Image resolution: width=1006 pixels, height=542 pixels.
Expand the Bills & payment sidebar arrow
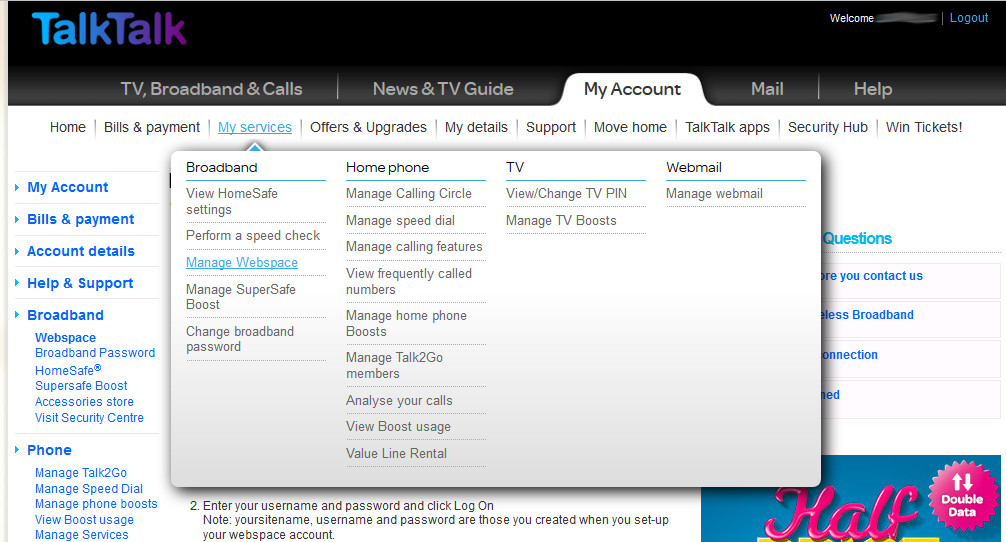tap(17, 219)
